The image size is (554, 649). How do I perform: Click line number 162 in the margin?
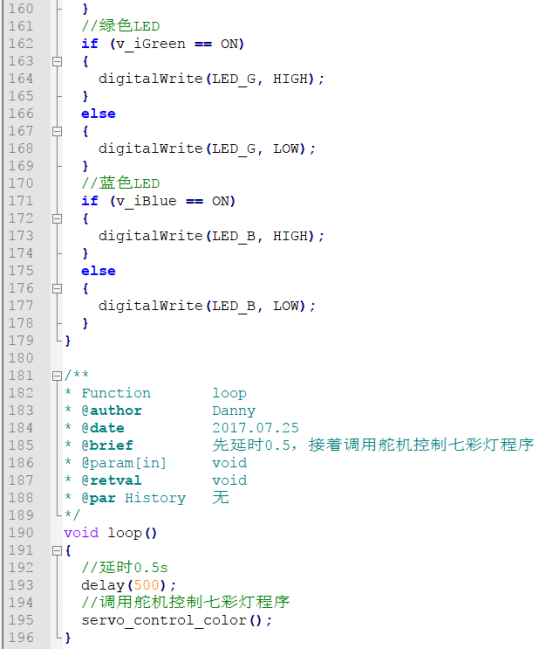(x=21, y=43)
